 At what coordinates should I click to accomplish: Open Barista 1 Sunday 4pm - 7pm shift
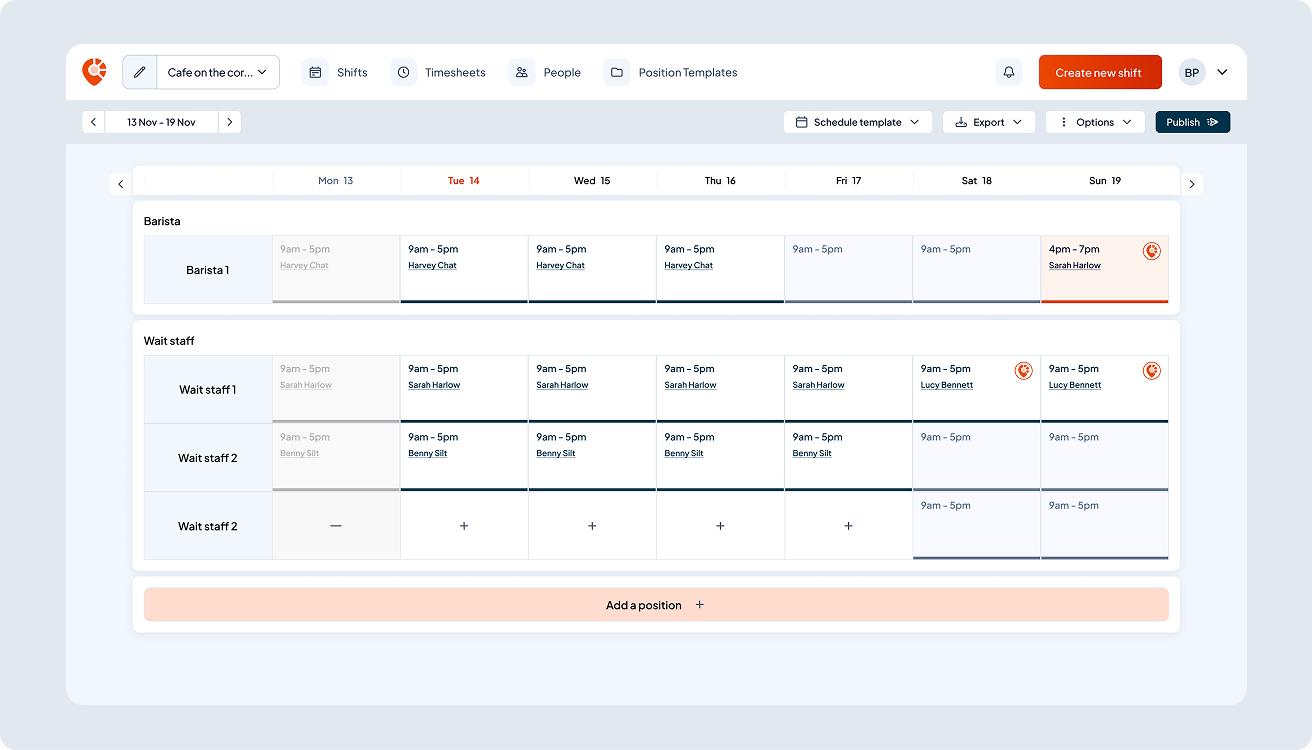(x=1104, y=269)
